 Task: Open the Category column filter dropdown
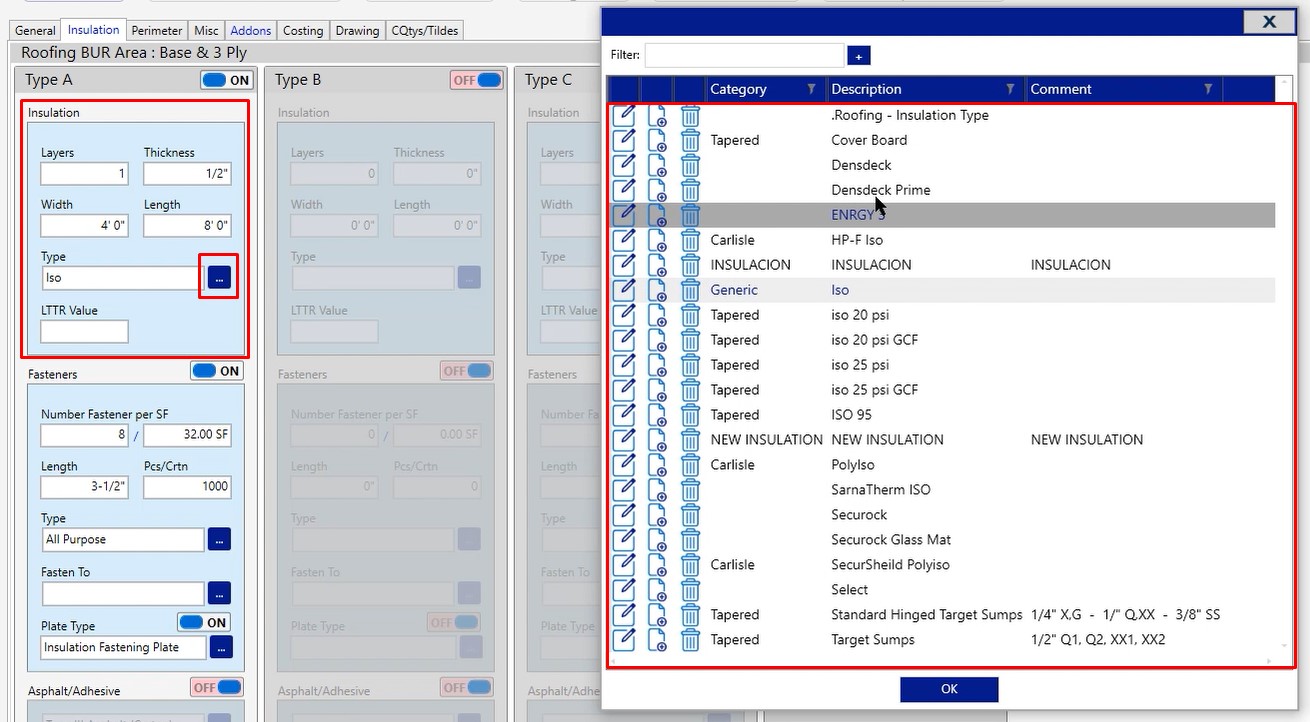(811, 89)
